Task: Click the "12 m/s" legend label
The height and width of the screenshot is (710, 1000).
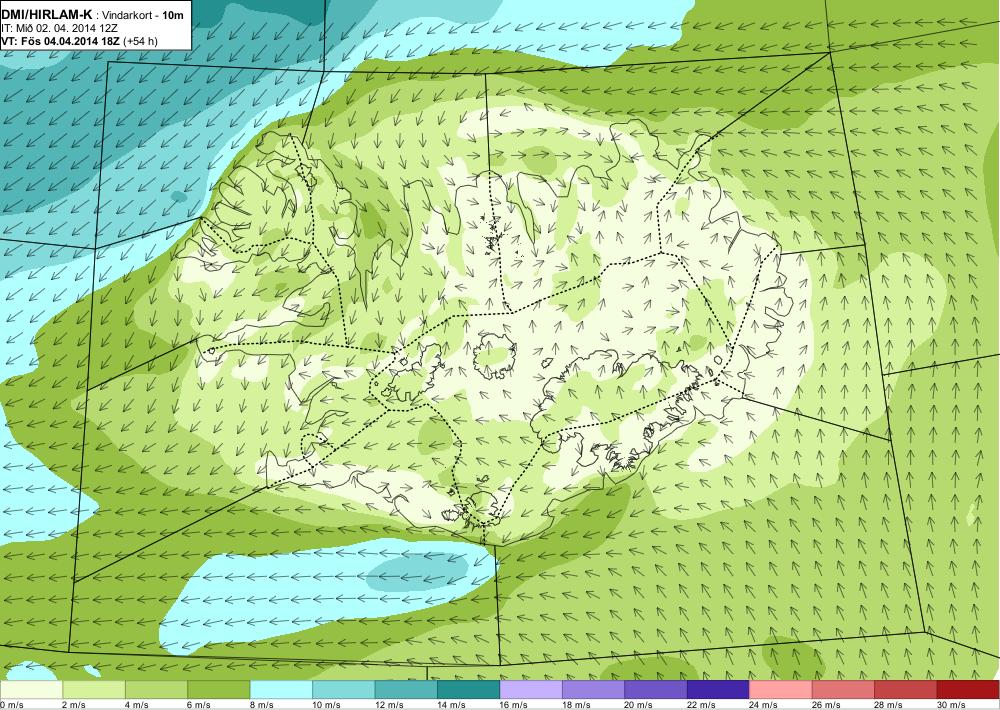Action: pyautogui.click(x=389, y=704)
